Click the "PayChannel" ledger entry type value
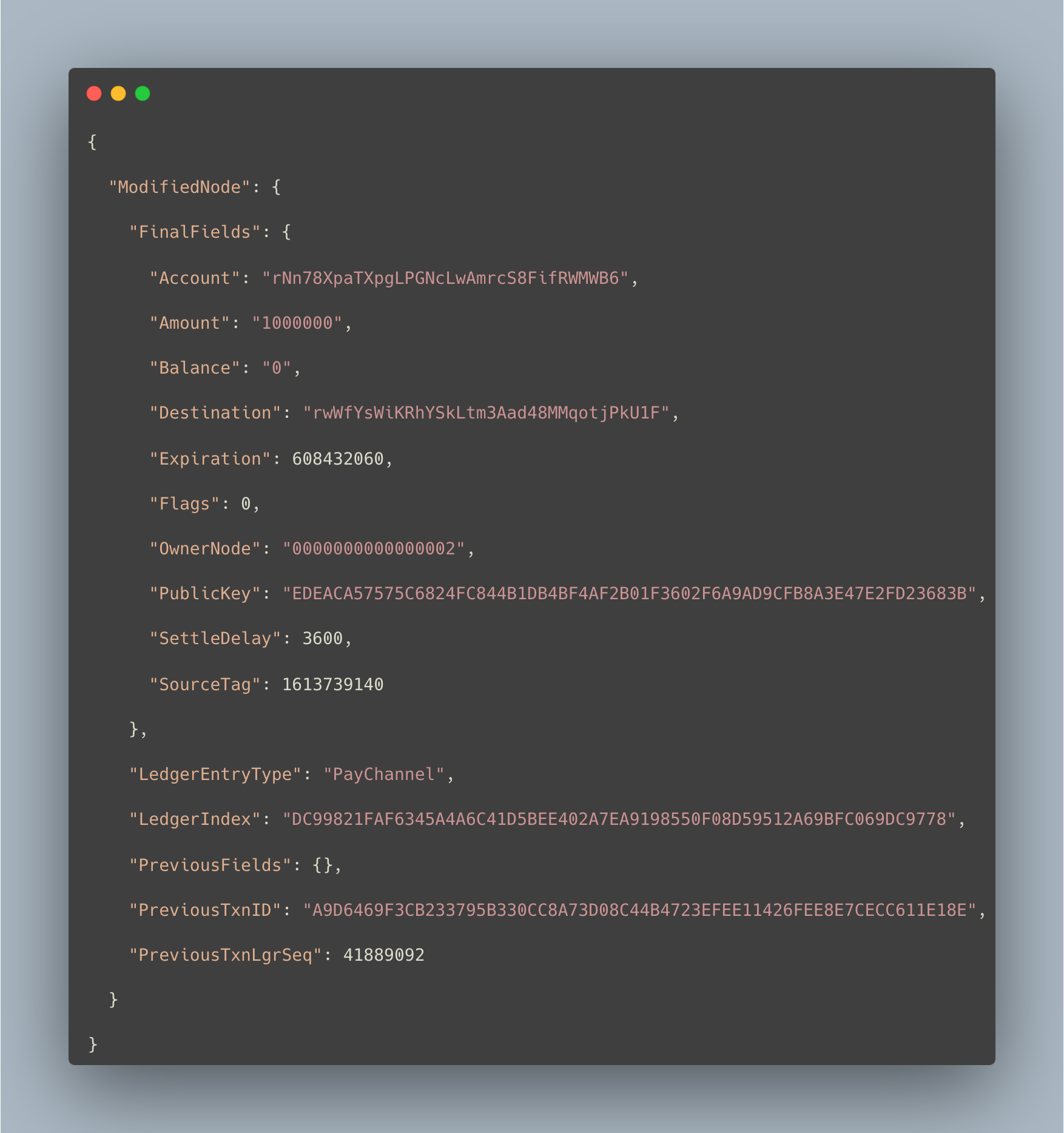The width and height of the screenshot is (1064, 1133). [x=384, y=774]
